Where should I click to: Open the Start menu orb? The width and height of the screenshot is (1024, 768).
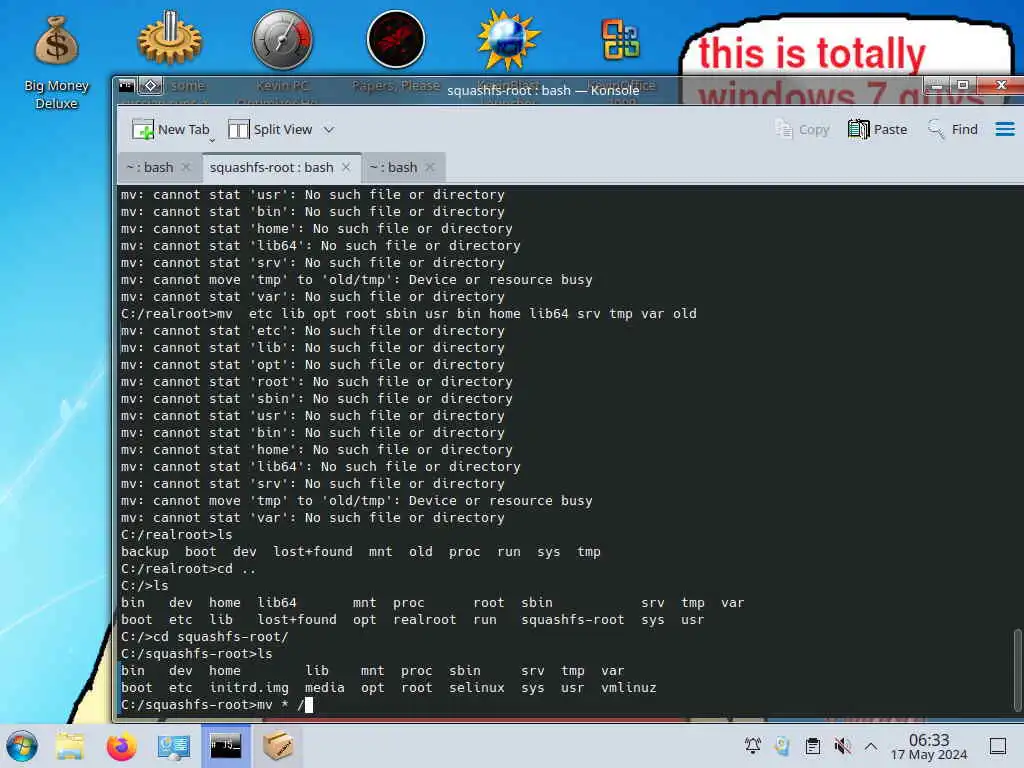[22, 746]
